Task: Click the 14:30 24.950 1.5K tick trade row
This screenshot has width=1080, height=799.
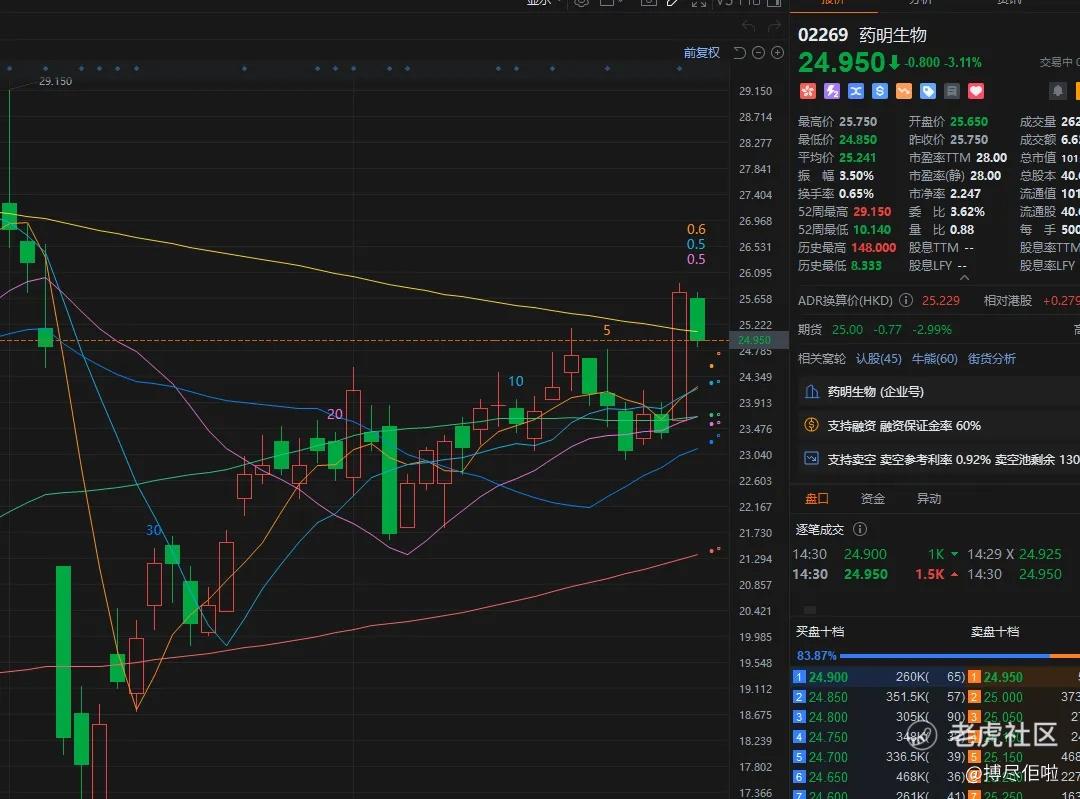Action: (x=874, y=574)
